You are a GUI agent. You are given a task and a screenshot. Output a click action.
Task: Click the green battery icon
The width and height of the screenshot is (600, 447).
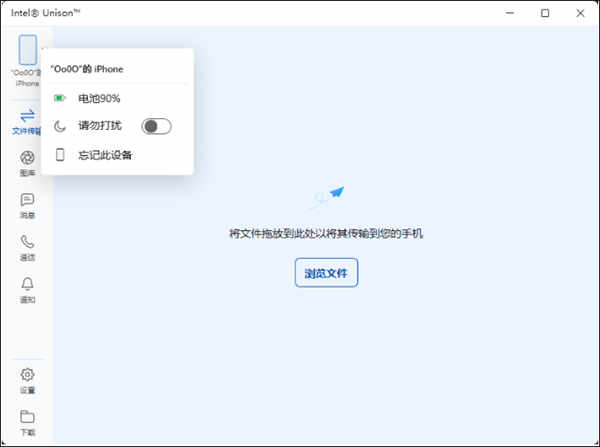(x=59, y=98)
